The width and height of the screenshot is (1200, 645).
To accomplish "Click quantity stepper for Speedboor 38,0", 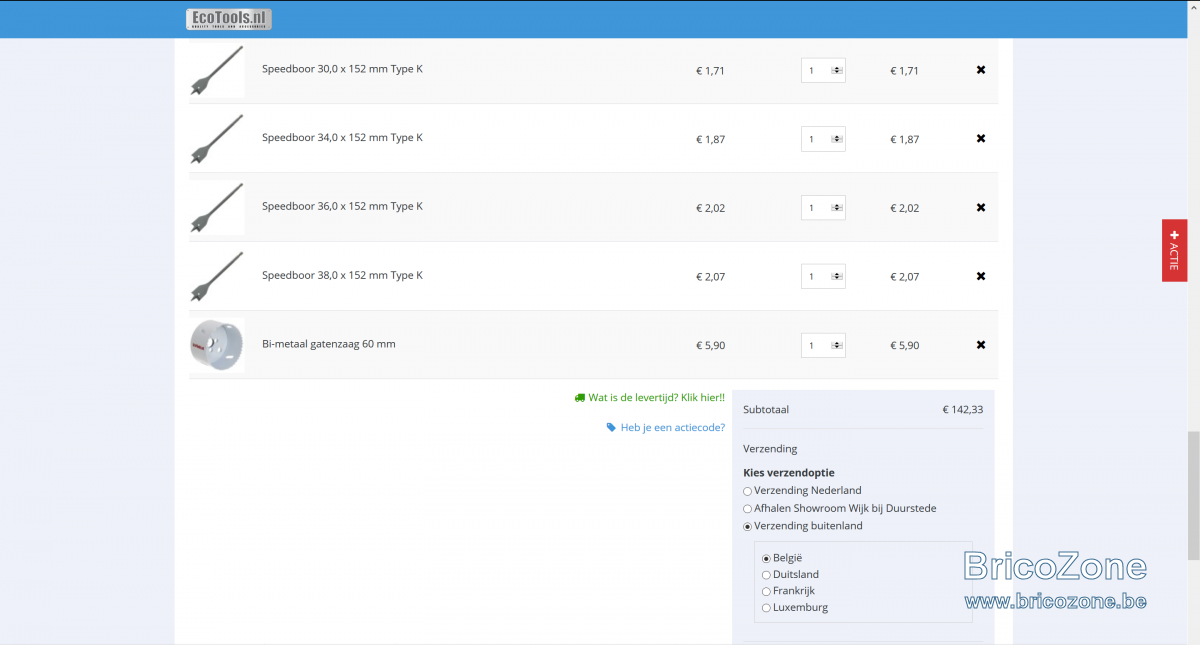I will tap(837, 276).
